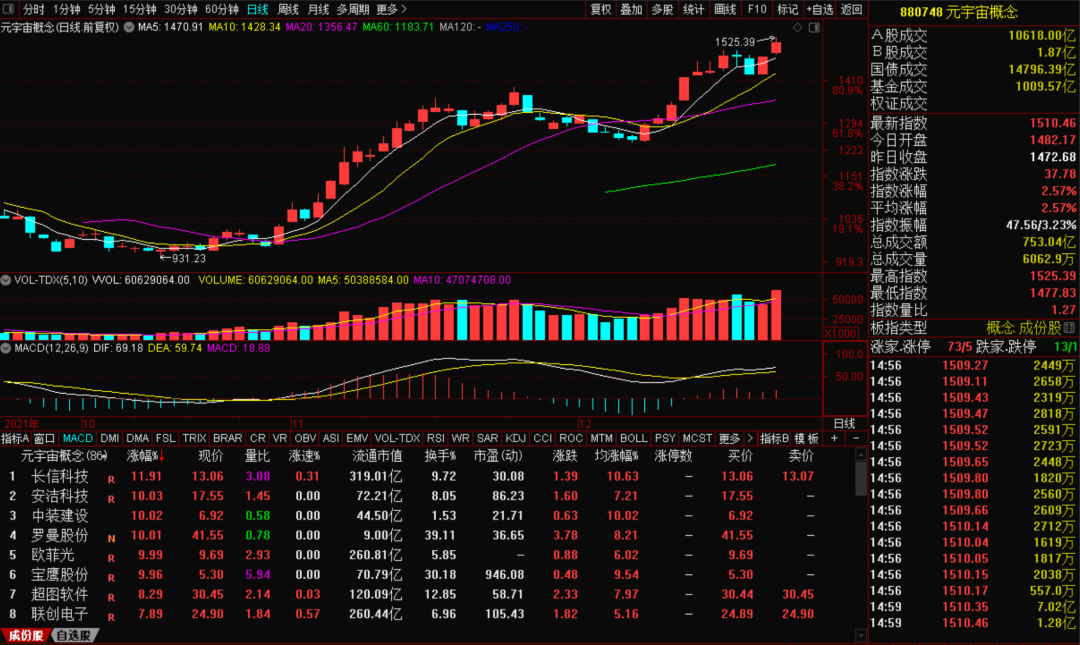The width and height of the screenshot is (1080, 645).
Task: Select the KDJ indicator tab
Action: tap(515, 439)
